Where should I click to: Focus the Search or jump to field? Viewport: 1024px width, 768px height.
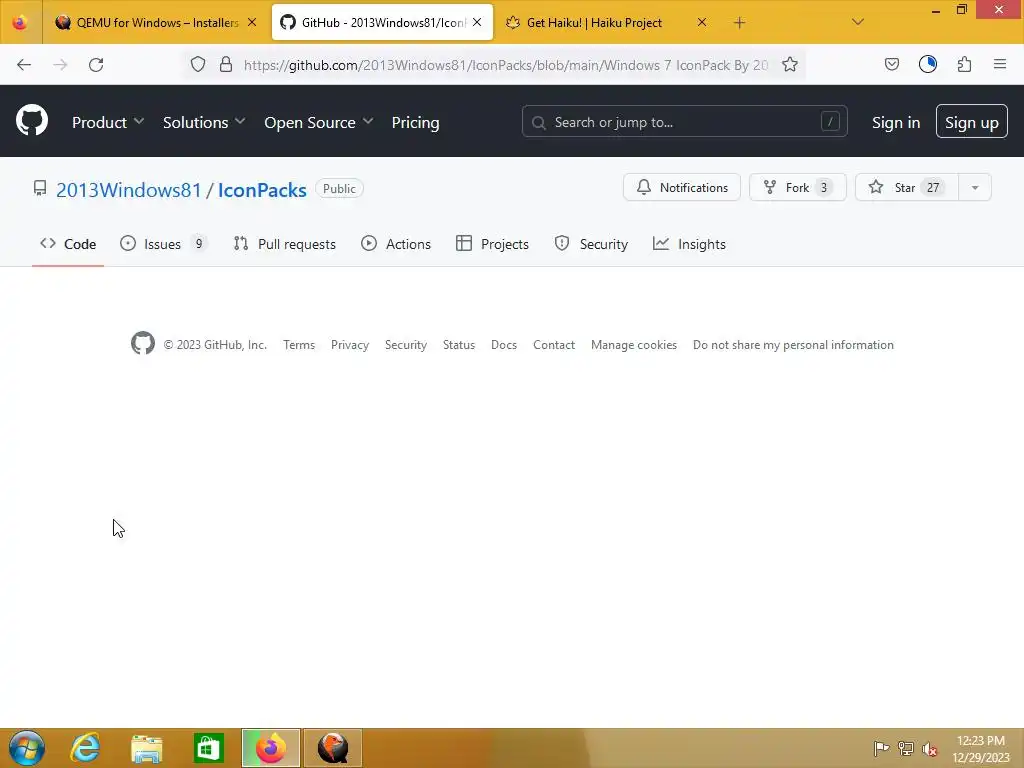[684, 121]
